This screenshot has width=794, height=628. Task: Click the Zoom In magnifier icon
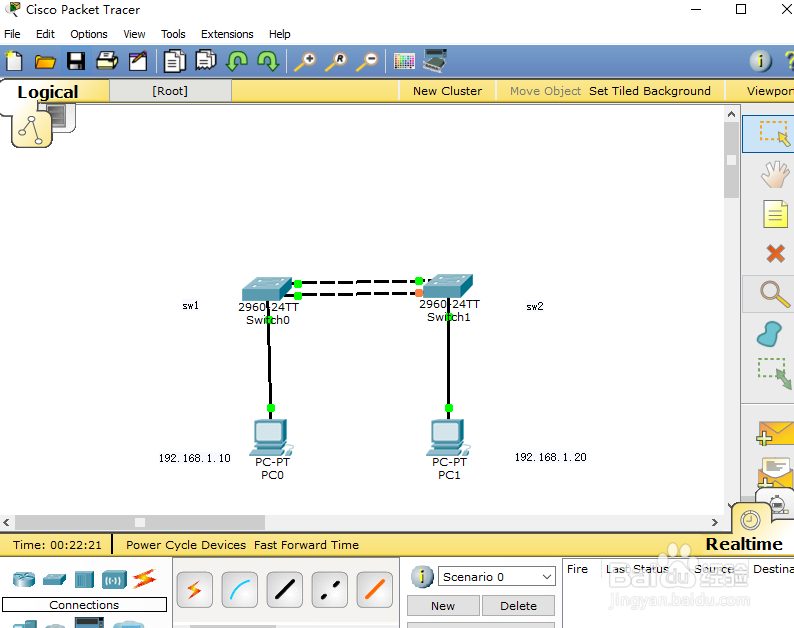pos(305,61)
